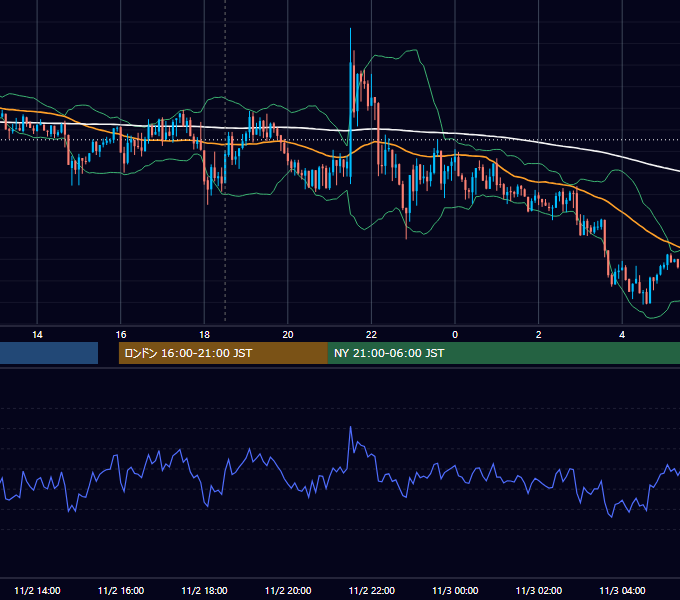Click the 11/3 04:00 indicator axis label

(x=622, y=590)
